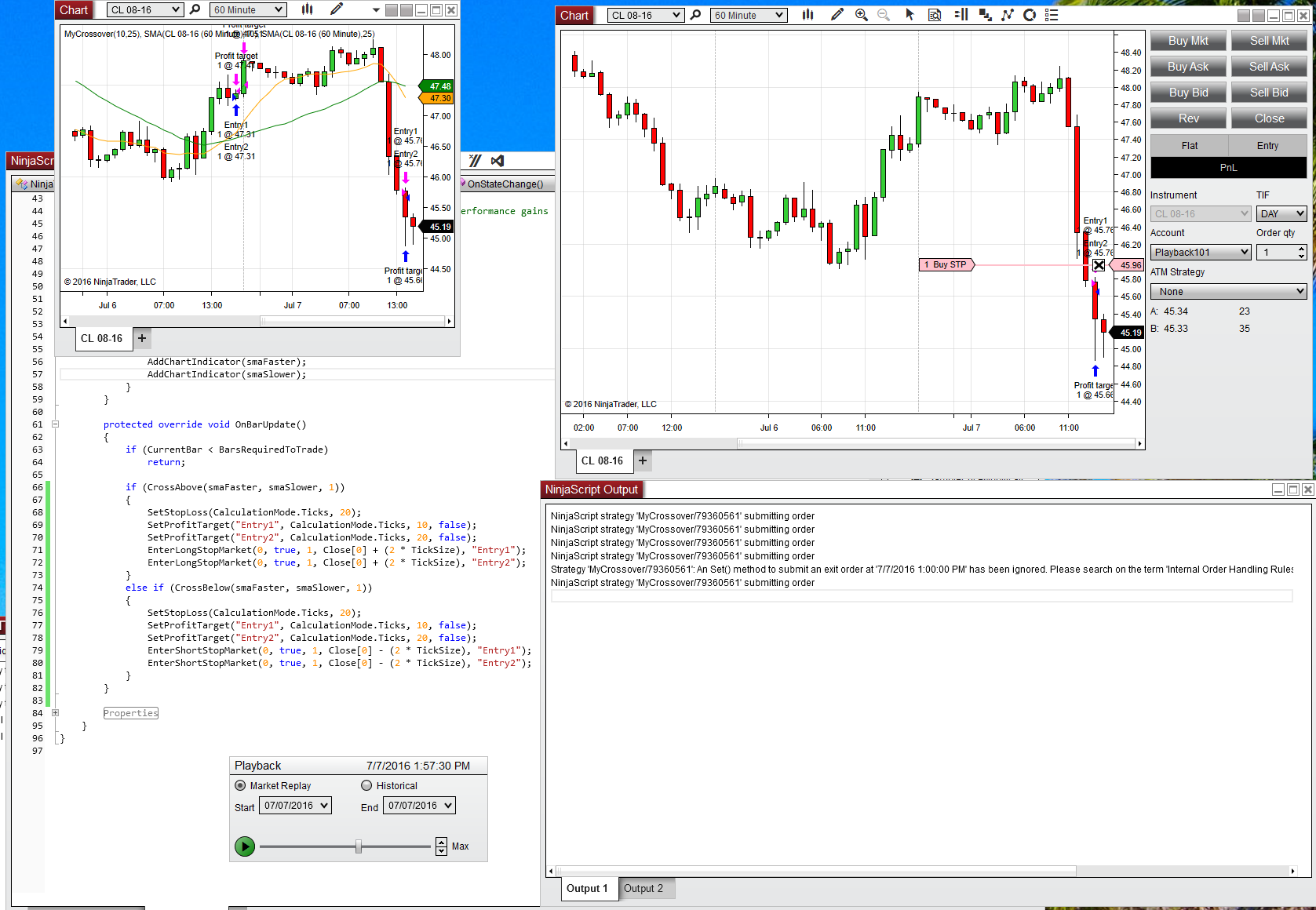Click the Sell Bid button
Screen dimensions: 1316x910
point(1269,93)
